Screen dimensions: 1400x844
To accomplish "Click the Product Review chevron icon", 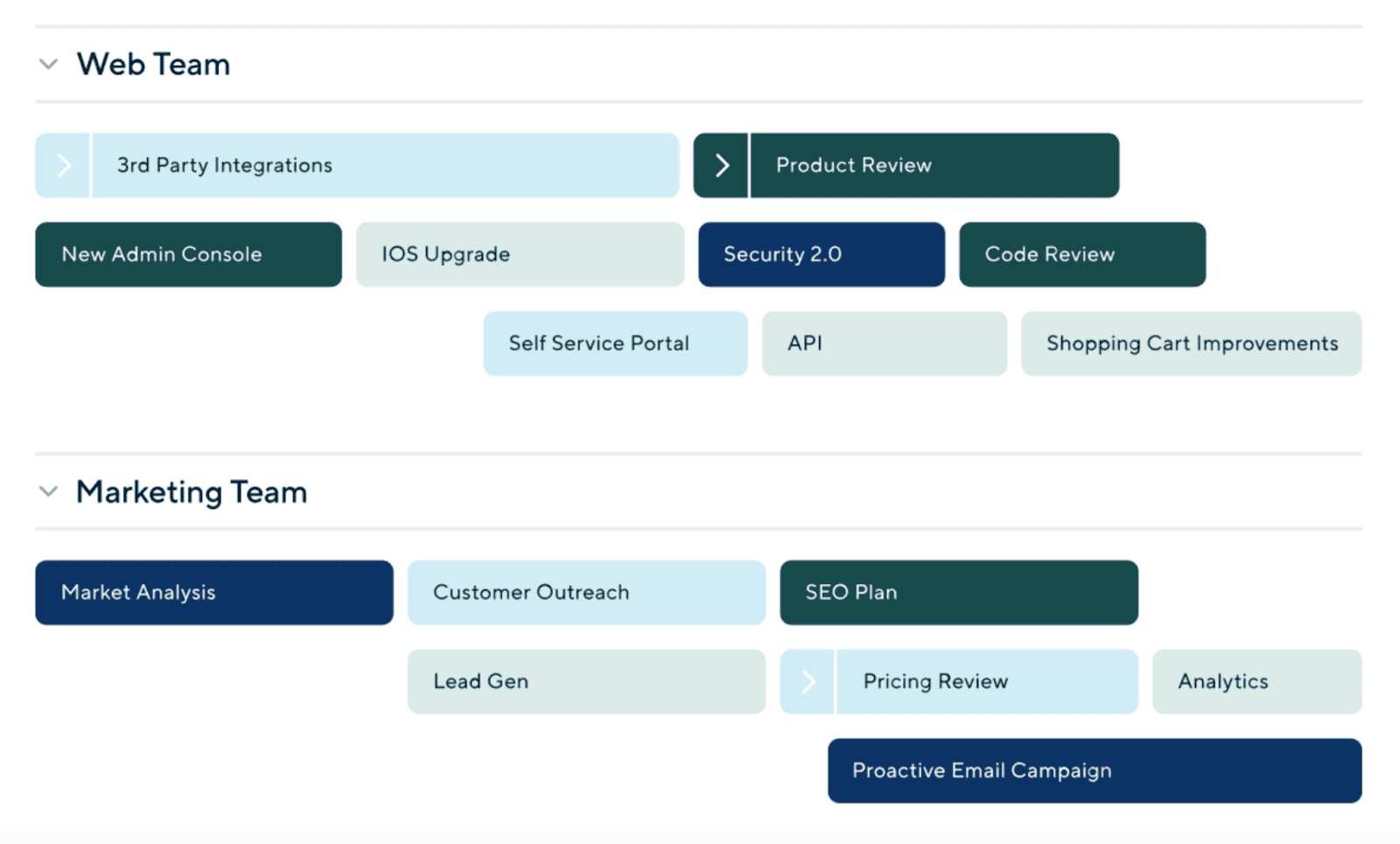I will coord(721,164).
